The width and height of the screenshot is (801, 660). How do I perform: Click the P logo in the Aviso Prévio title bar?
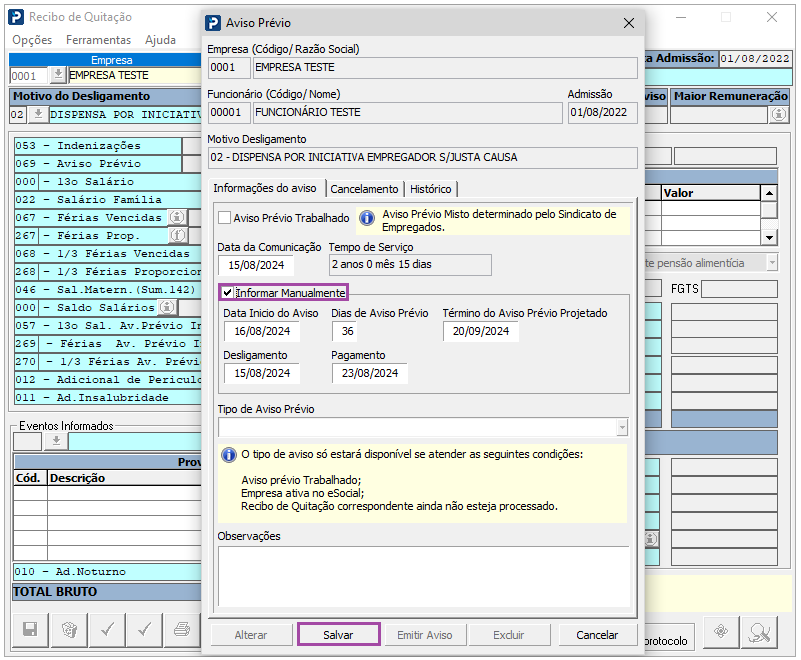pyautogui.click(x=213, y=23)
